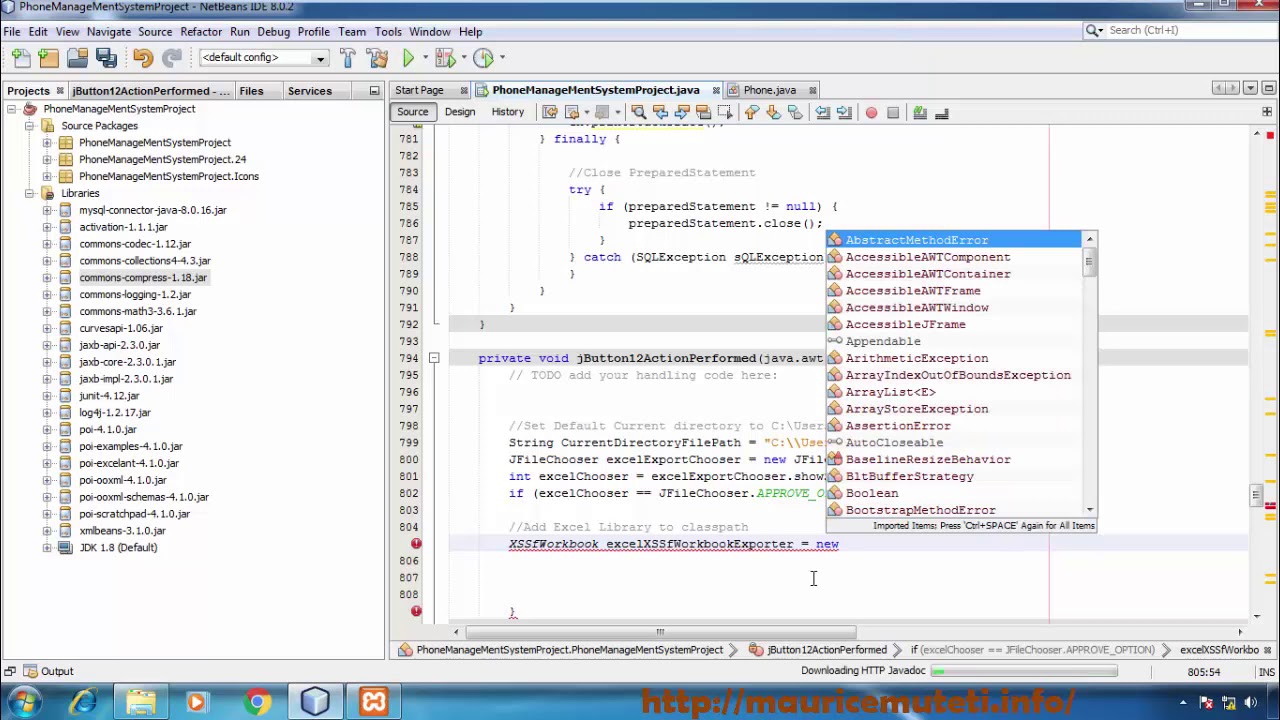Click the Uncomment code icon
The height and width of the screenshot is (720, 1280).
pos(941,113)
